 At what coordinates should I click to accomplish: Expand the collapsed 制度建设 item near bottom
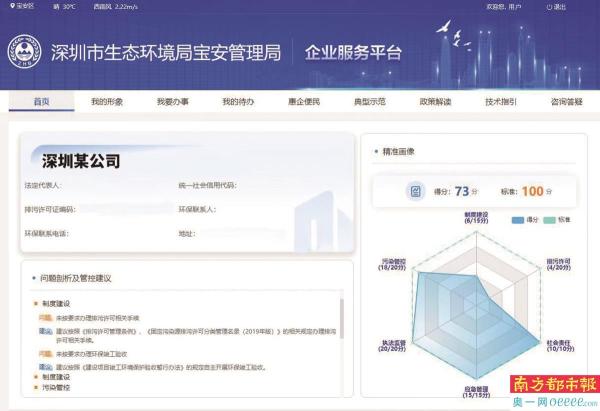point(55,377)
